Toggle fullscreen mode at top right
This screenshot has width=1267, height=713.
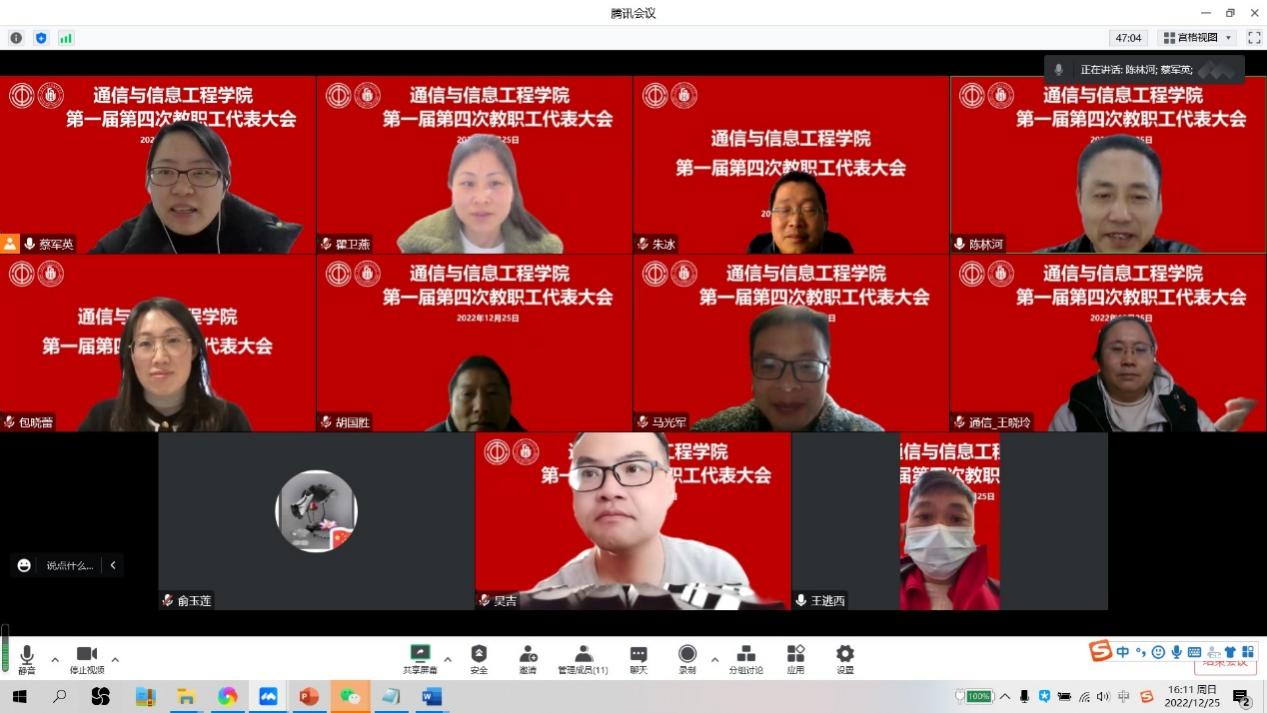1254,38
